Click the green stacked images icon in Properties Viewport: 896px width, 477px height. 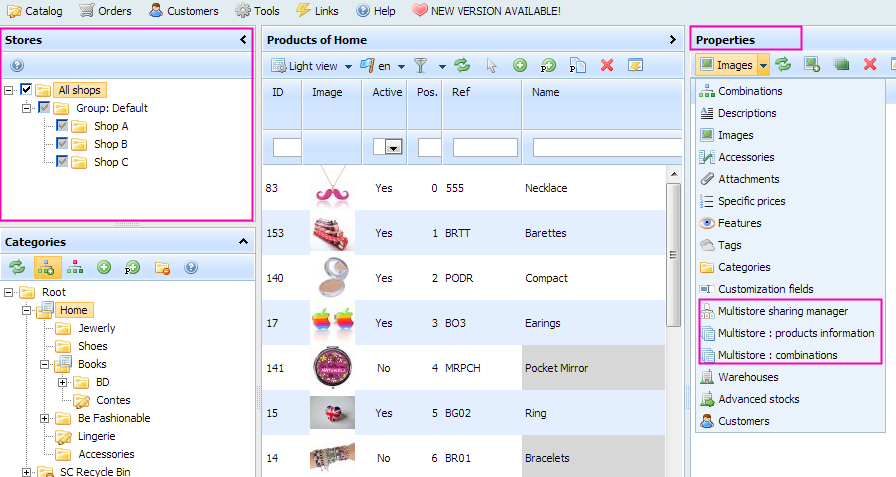pos(841,64)
